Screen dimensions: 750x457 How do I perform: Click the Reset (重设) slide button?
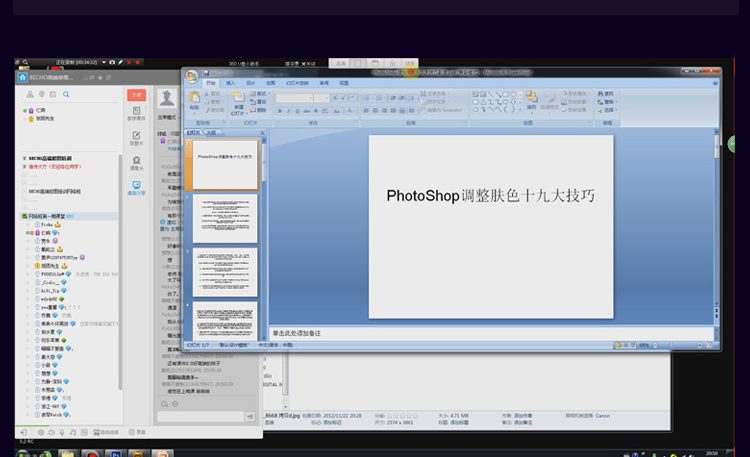coord(258,102)
